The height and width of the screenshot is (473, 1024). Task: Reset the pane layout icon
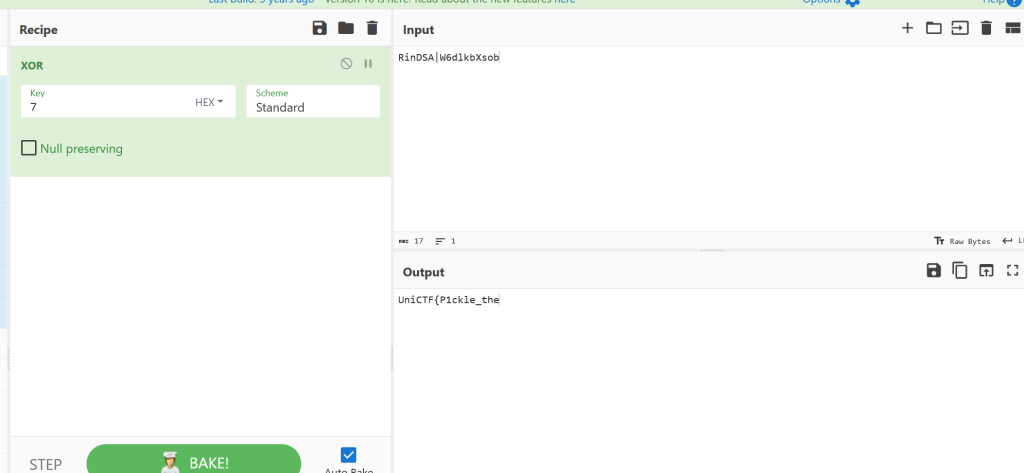pyautogui.click(x=1012, y=28)
